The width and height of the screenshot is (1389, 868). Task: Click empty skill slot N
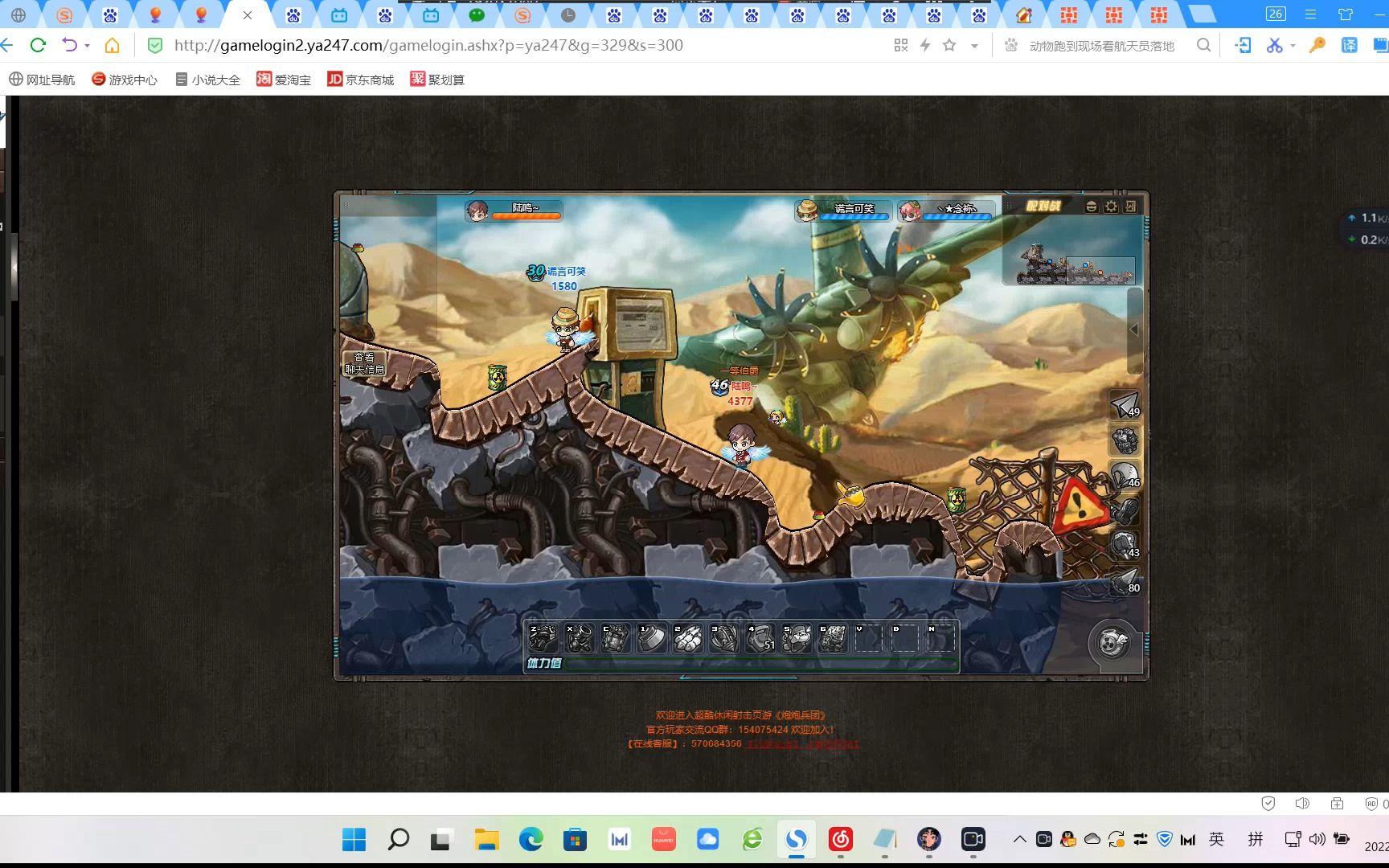click(941, 639)
